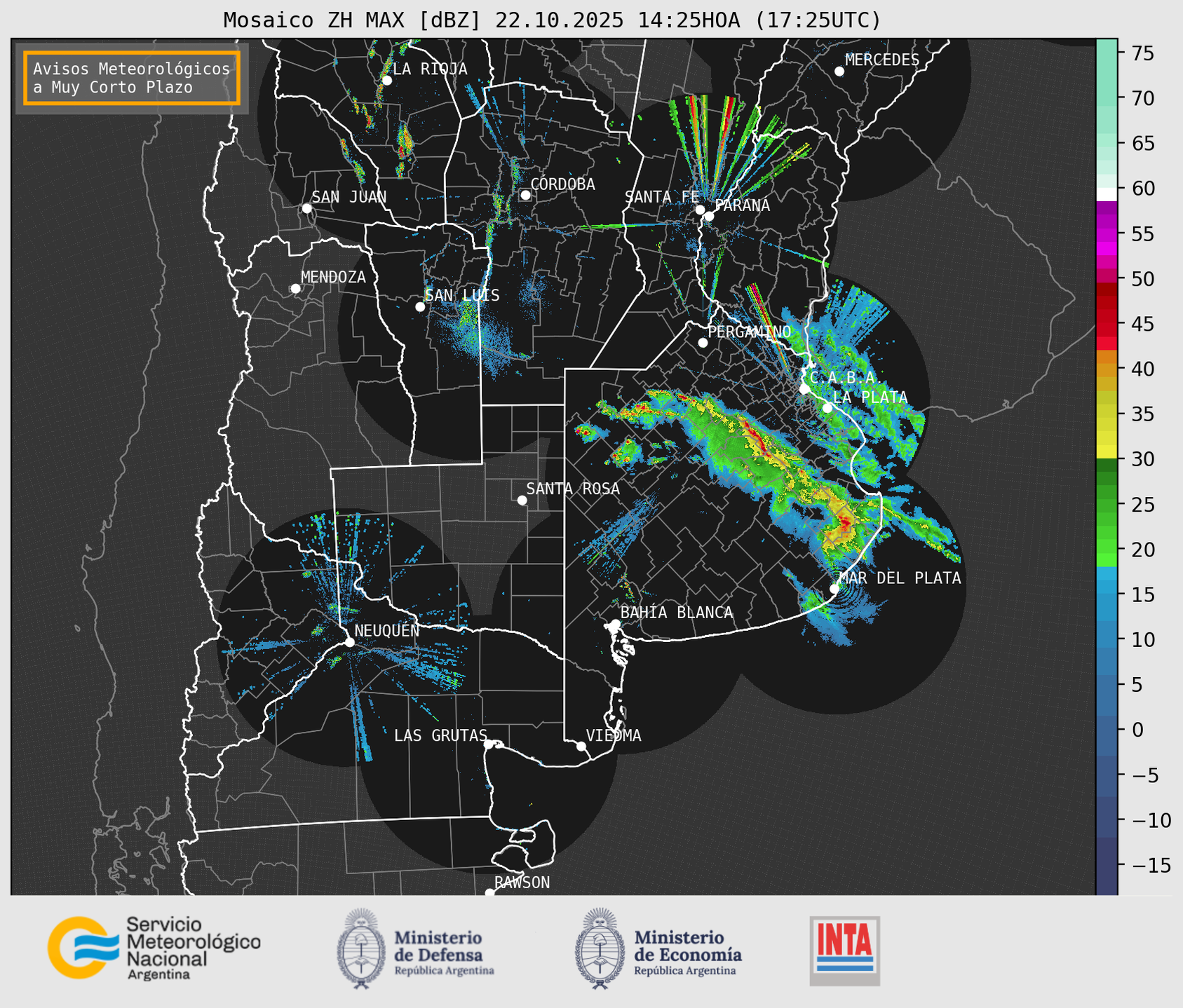Viewport: 1183px width, 1008px height.
Task: Click the PERGAMINO city marker dot
Action: [x=703, y=343]
